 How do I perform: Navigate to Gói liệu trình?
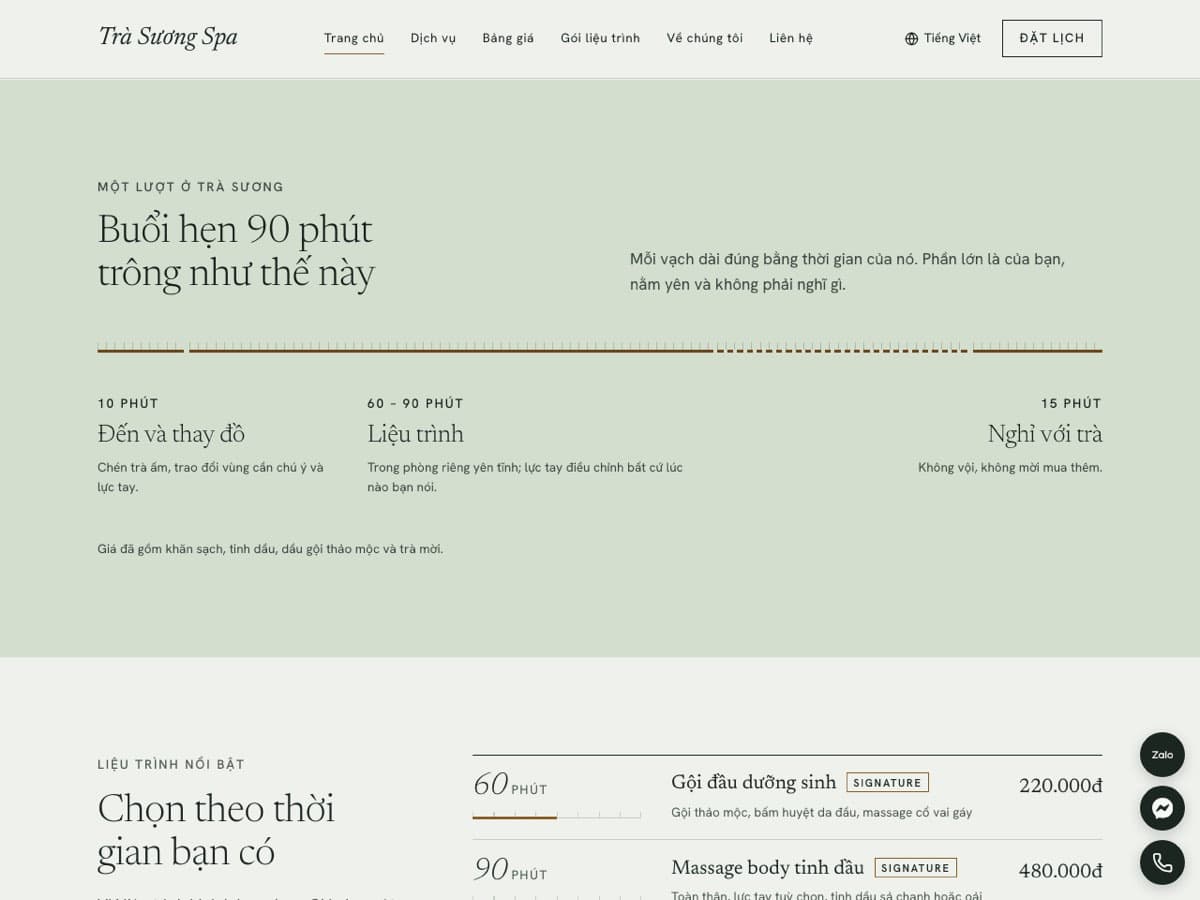pos(600,38)
